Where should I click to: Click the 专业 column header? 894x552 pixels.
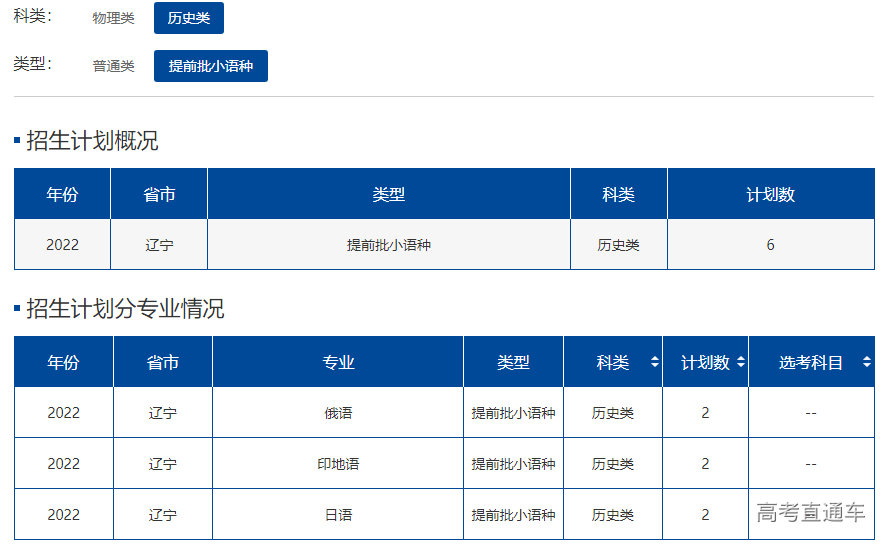(338, 363)
